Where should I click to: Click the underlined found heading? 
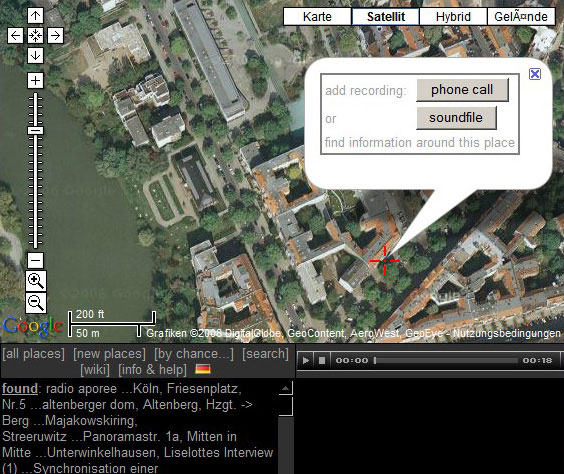(x=20, y=388)
